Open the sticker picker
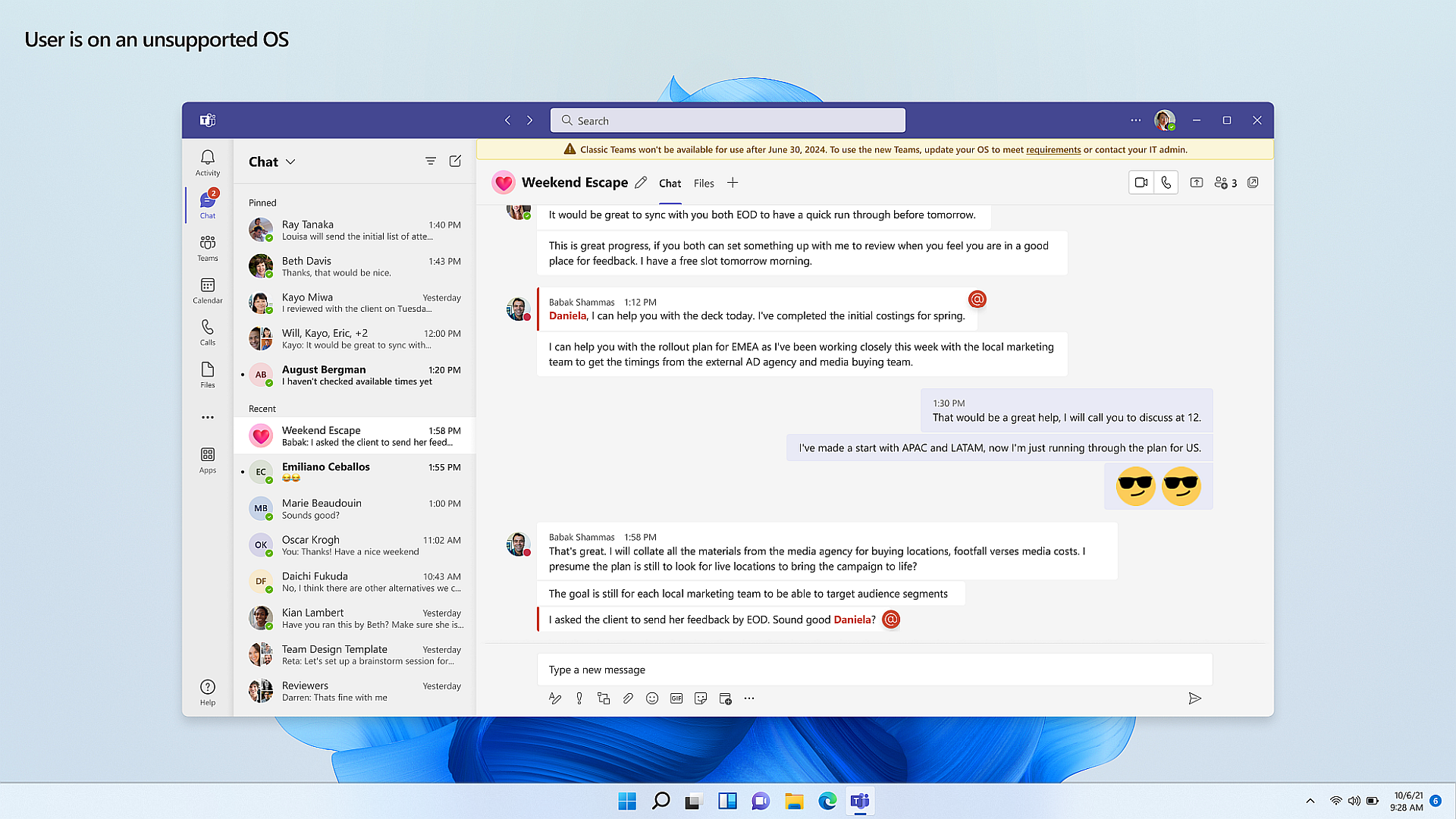 [x=701, y=698]
